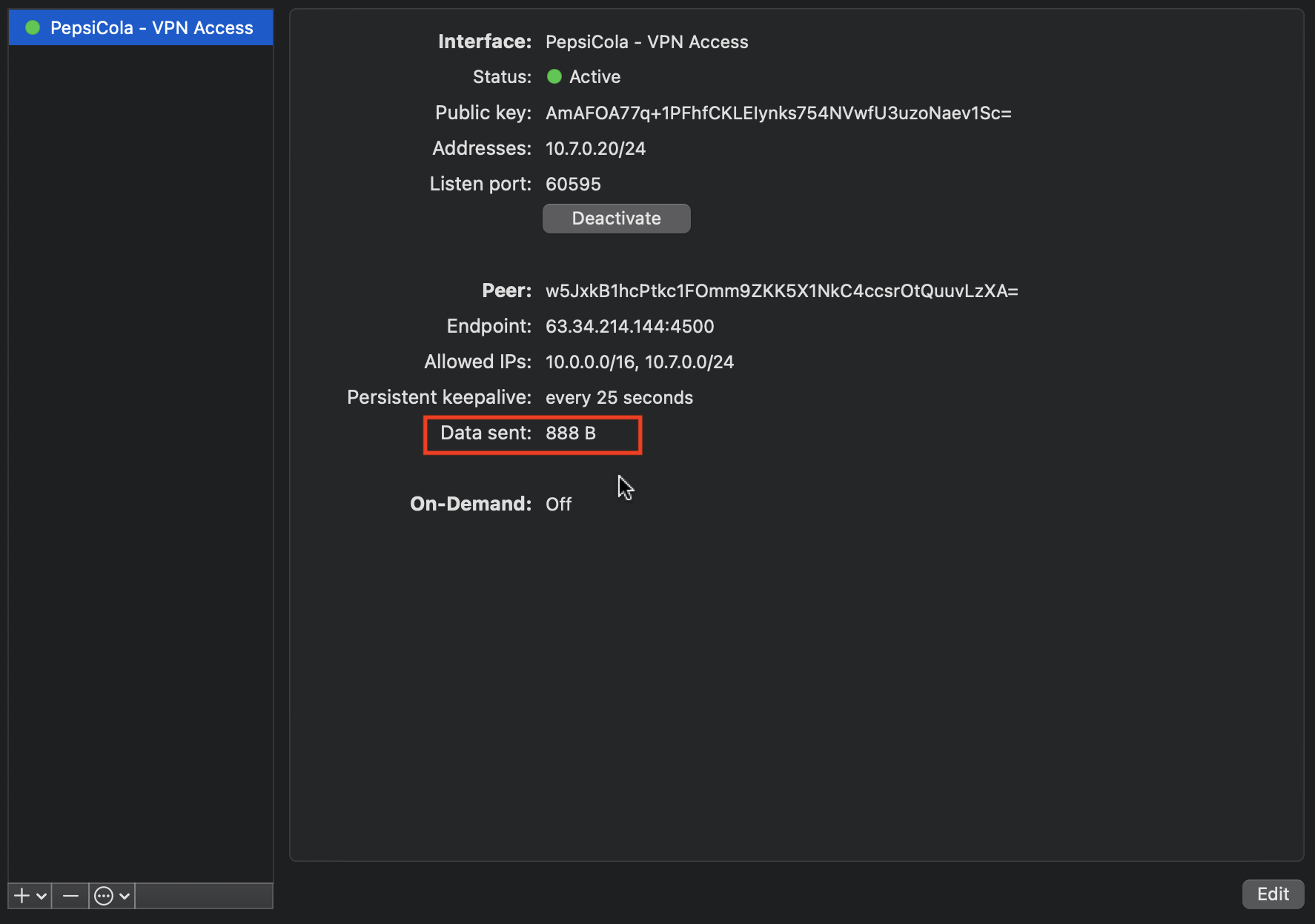Click the minus icon to remove the tunnel
The height and width of the screenshot is (924, 1315).
(70, 896)
